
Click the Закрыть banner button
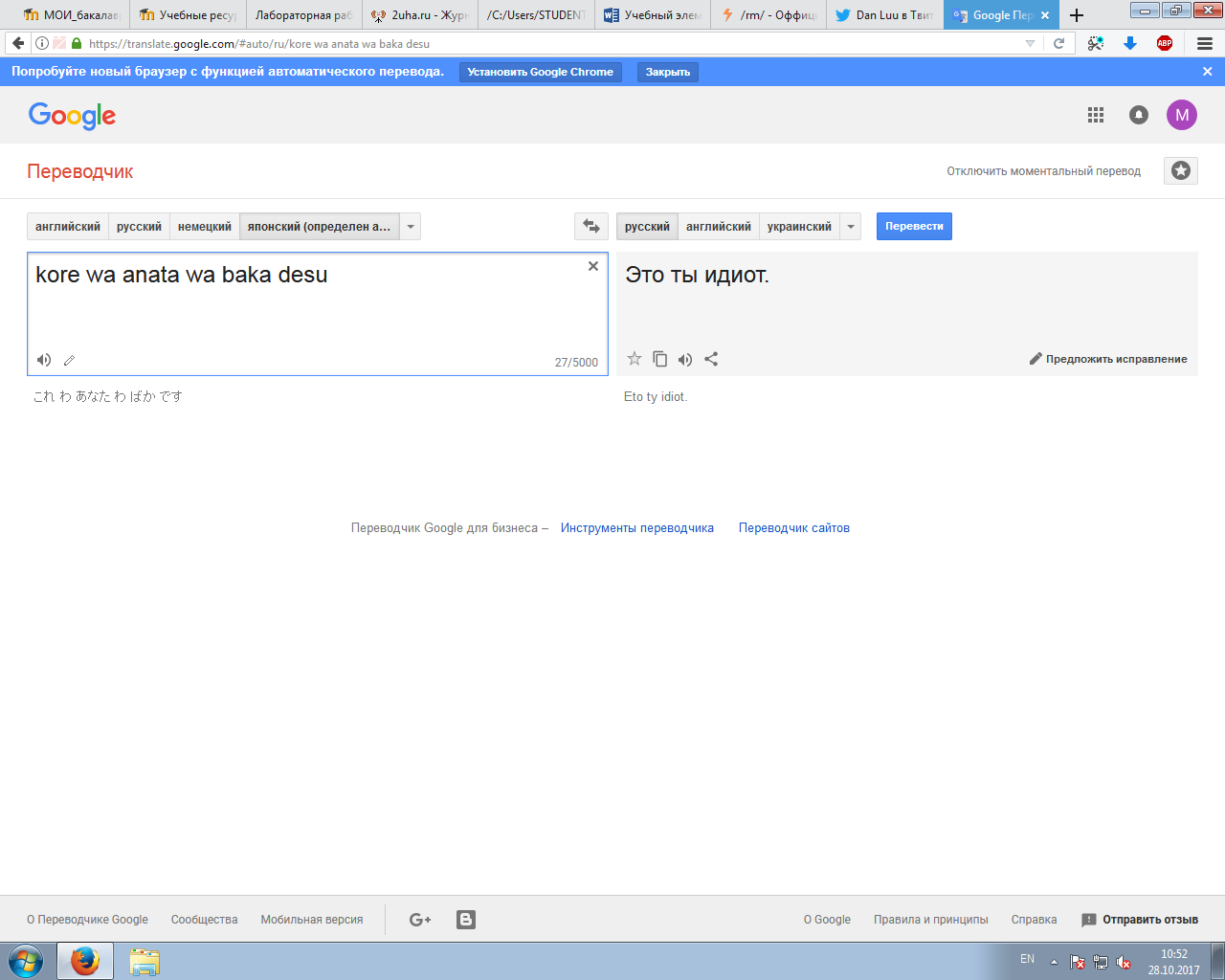coord(668,72)
